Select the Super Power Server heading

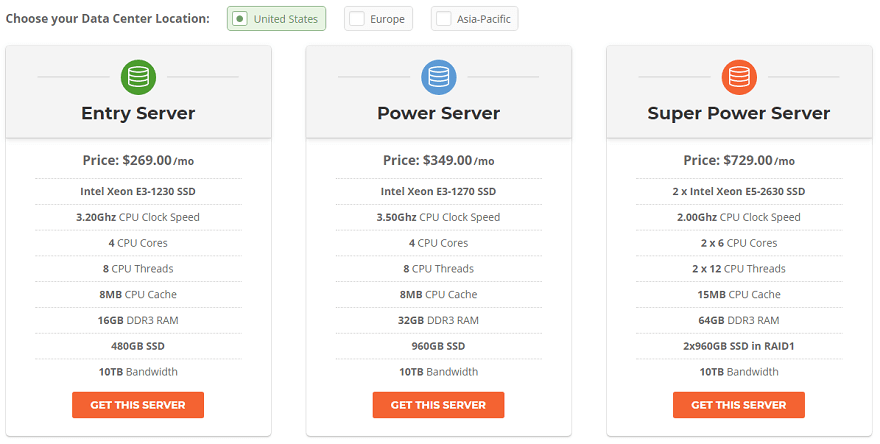[x=738, y=113]
